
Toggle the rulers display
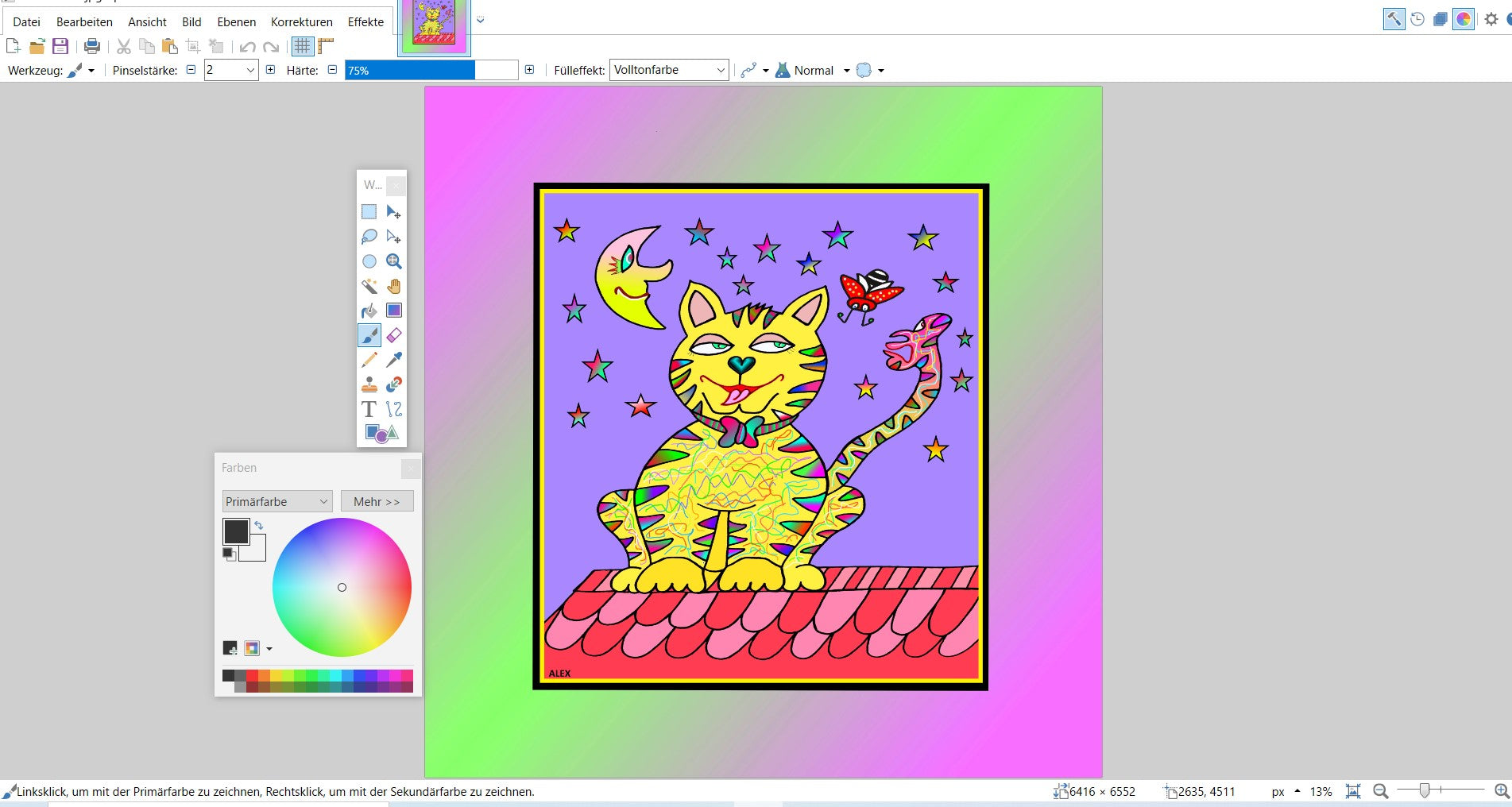click(326, 46)
